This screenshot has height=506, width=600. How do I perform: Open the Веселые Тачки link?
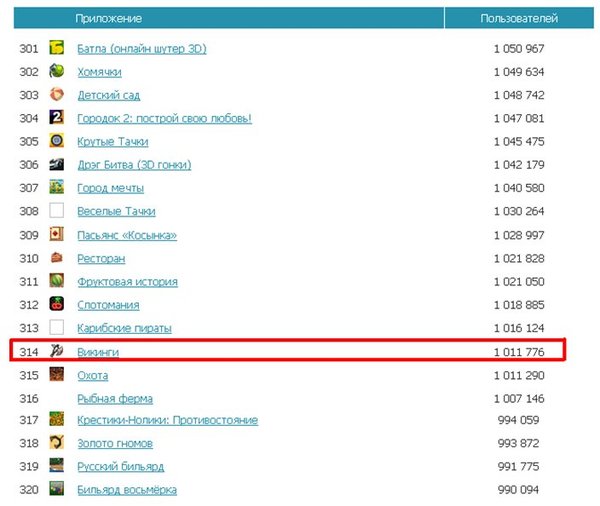pyautogui.click(x=116, y=211)
